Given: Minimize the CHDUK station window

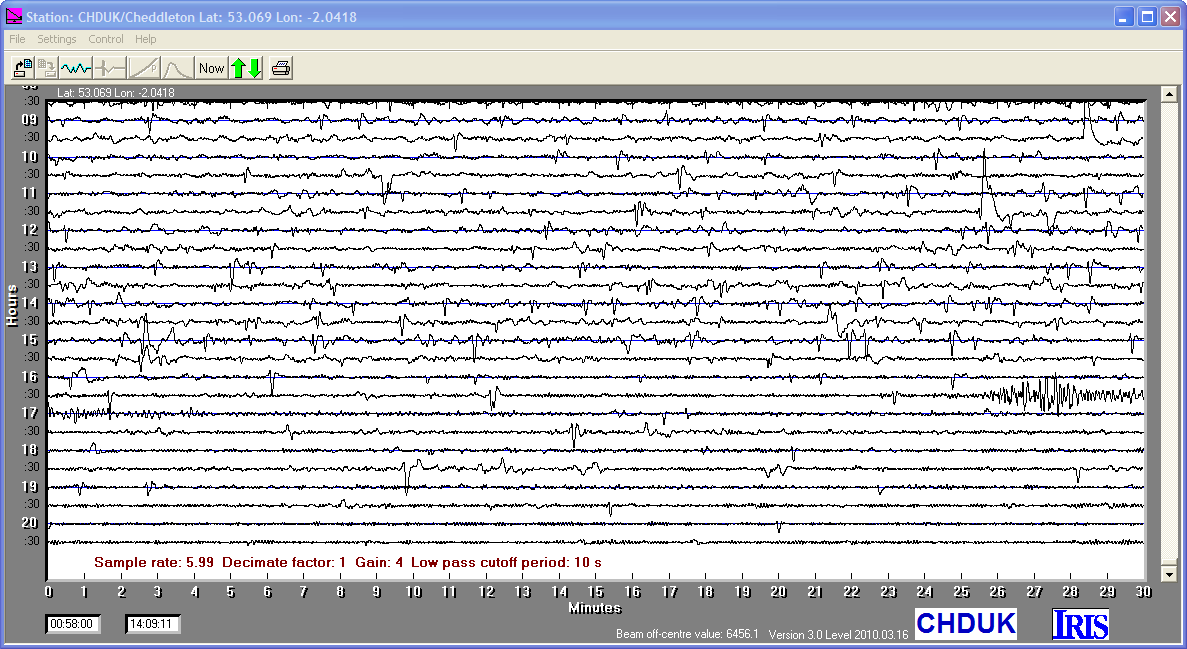Looking at the screenshot, I should tap(1123, 17).
